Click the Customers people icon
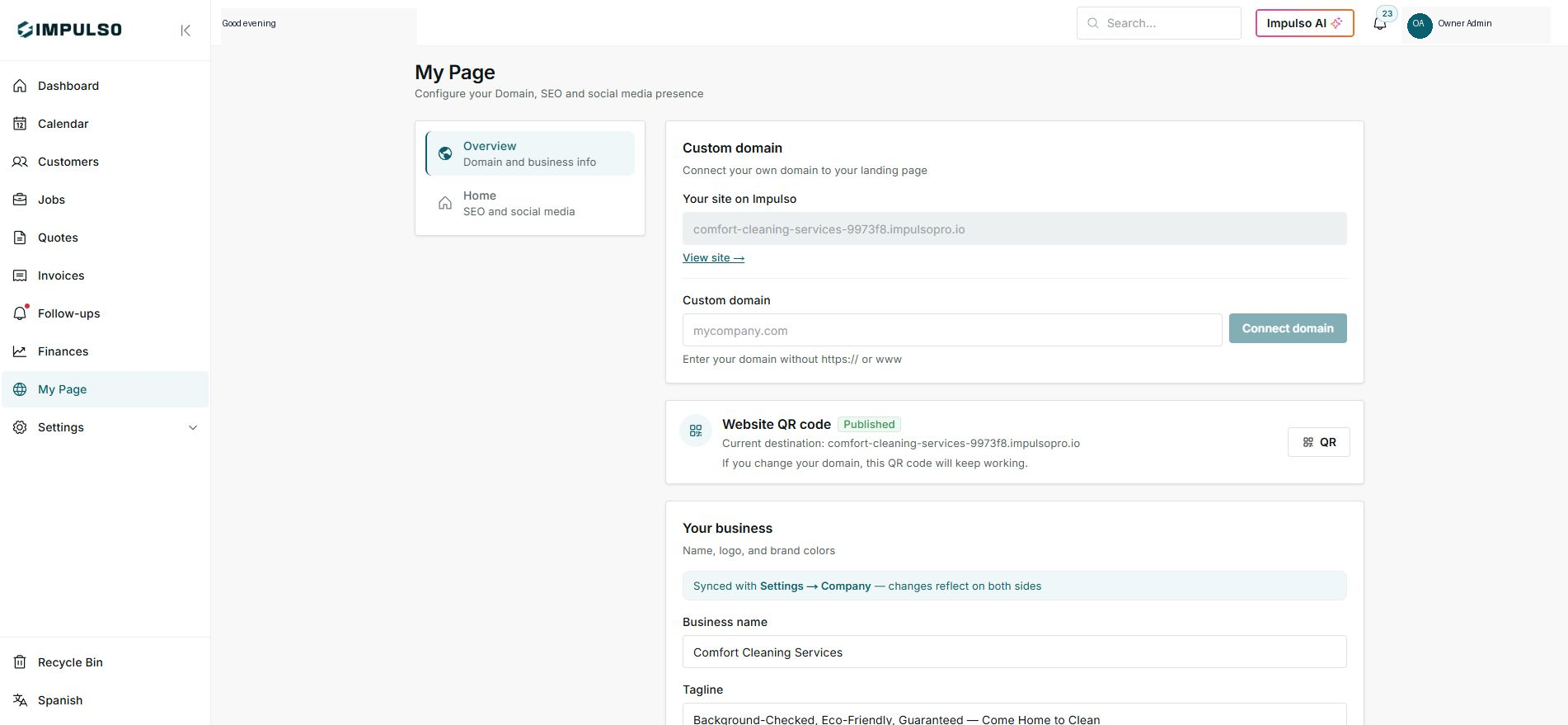1568x725 pixels. click(x=20, y=162)
